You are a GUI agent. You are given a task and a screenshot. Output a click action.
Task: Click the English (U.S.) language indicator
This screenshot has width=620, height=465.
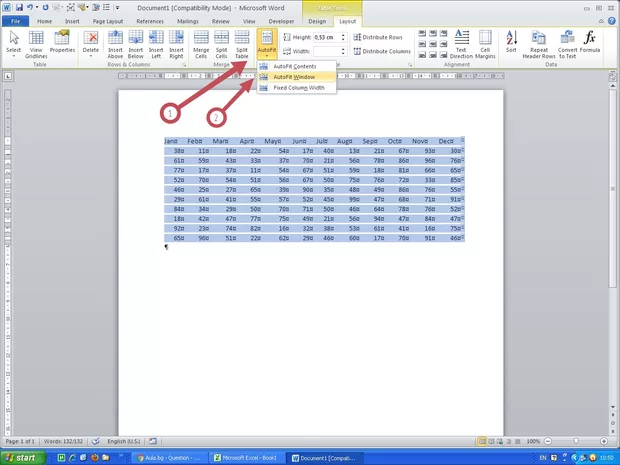point(124,441)
